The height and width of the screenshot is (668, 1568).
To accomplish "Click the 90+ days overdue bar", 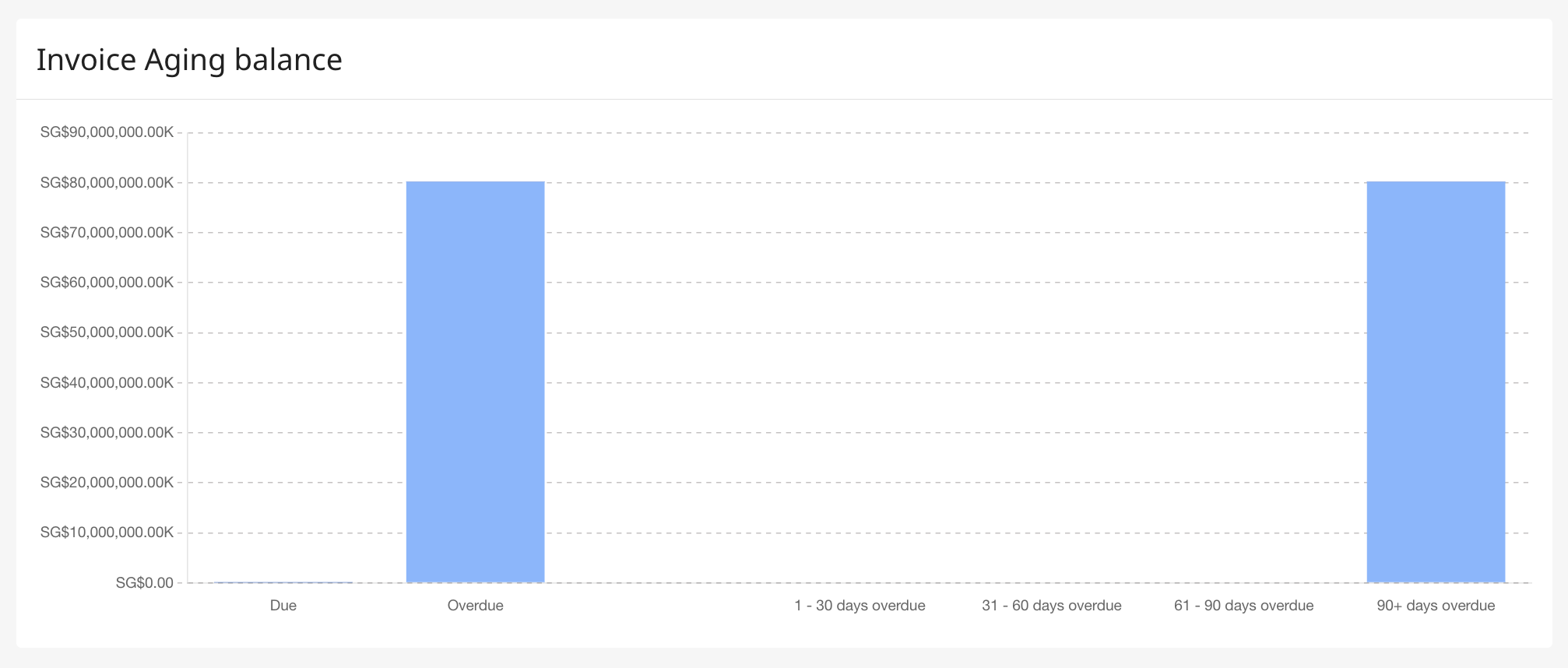I will pyautogui.click(x=1436, y=381).
